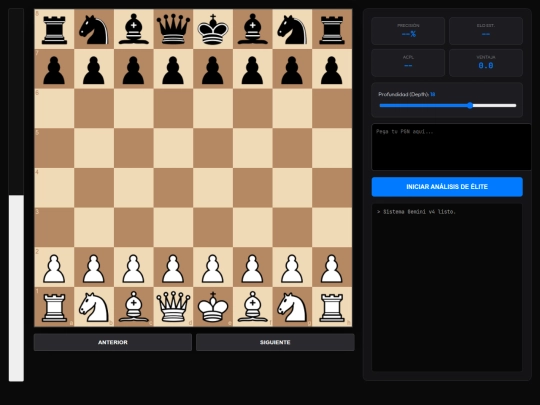Click the empty d4 square

point(173,188)
